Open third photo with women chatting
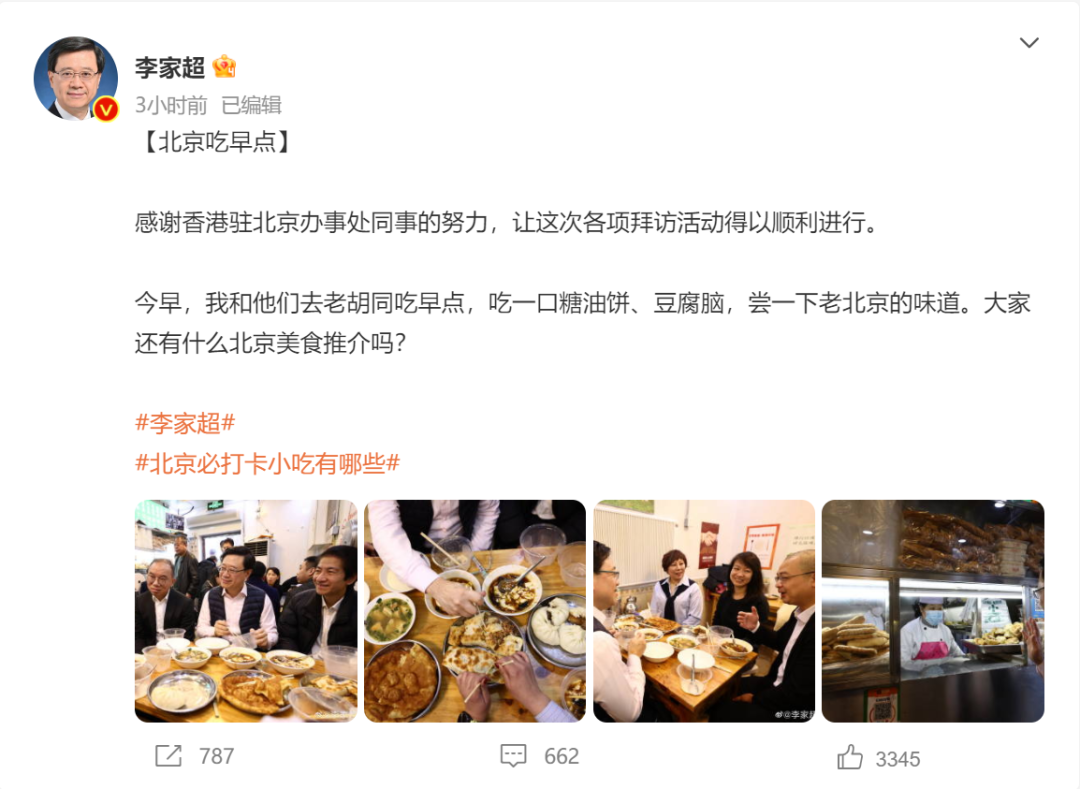 704,611
